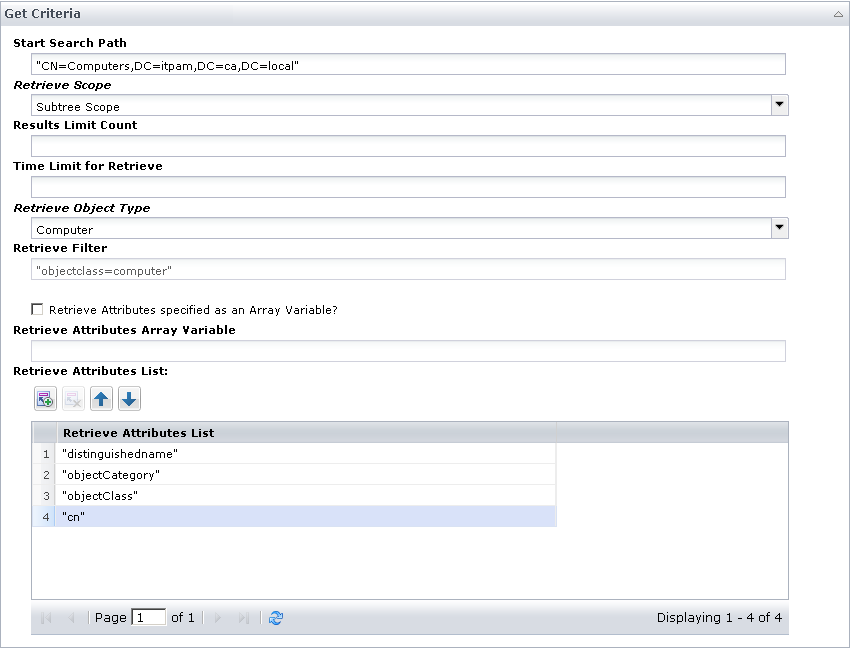Focus the Time Limit for Retrieve field
This screenshot has height=649, width=852.
click(x=400, y=186)
